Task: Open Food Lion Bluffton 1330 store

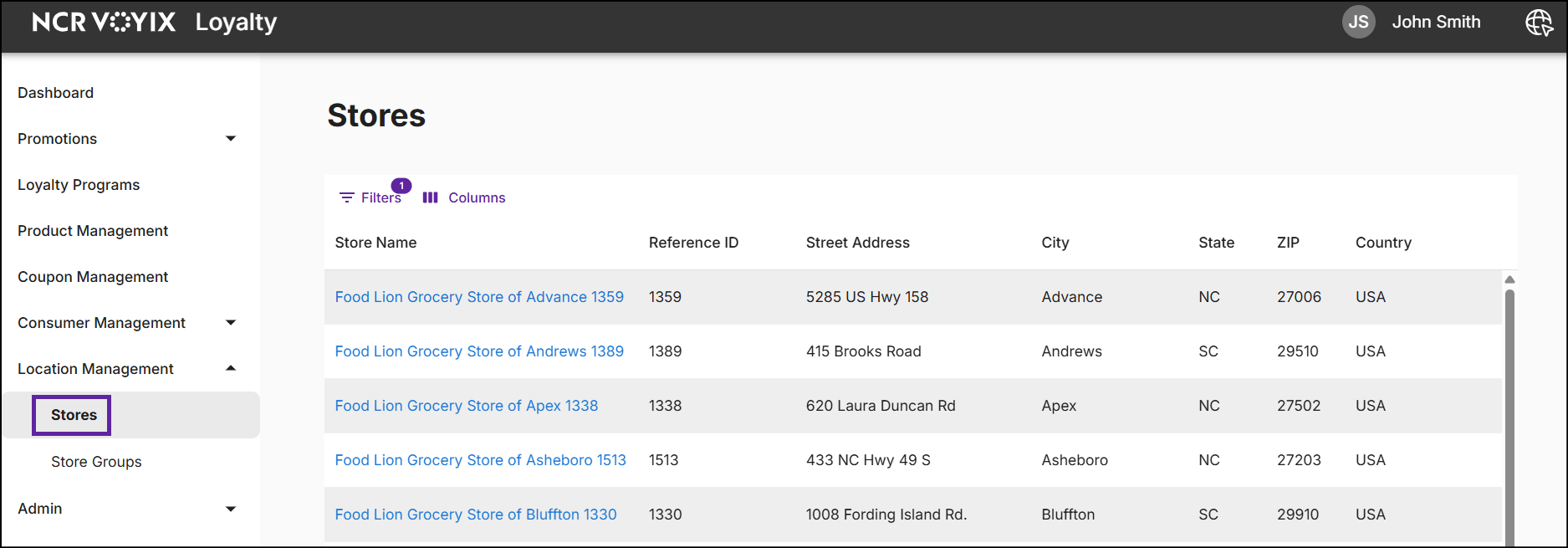Action: tap(476, 515)
